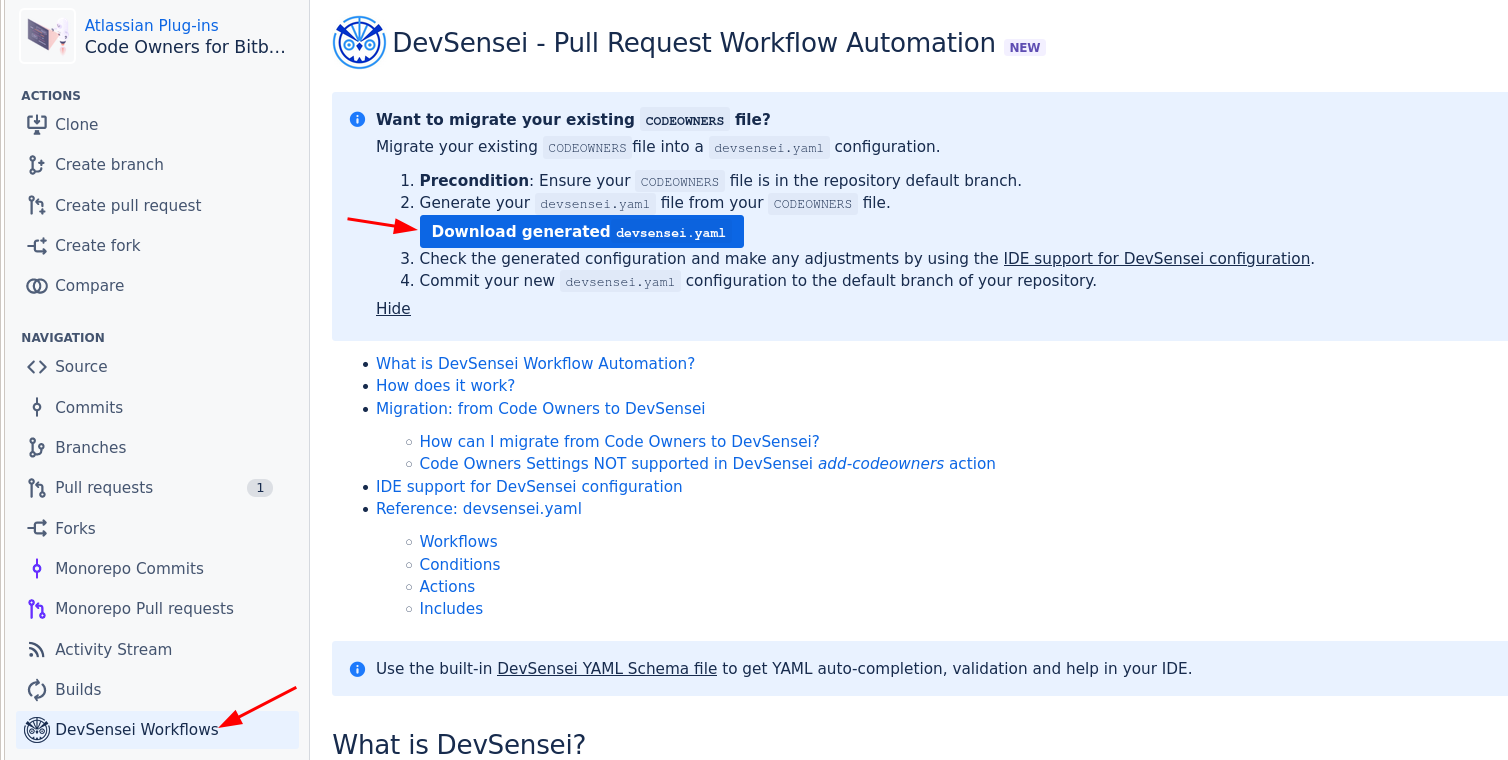
Task: Hide the CODEOWNERS migration notice
Action: coord(393,308)
